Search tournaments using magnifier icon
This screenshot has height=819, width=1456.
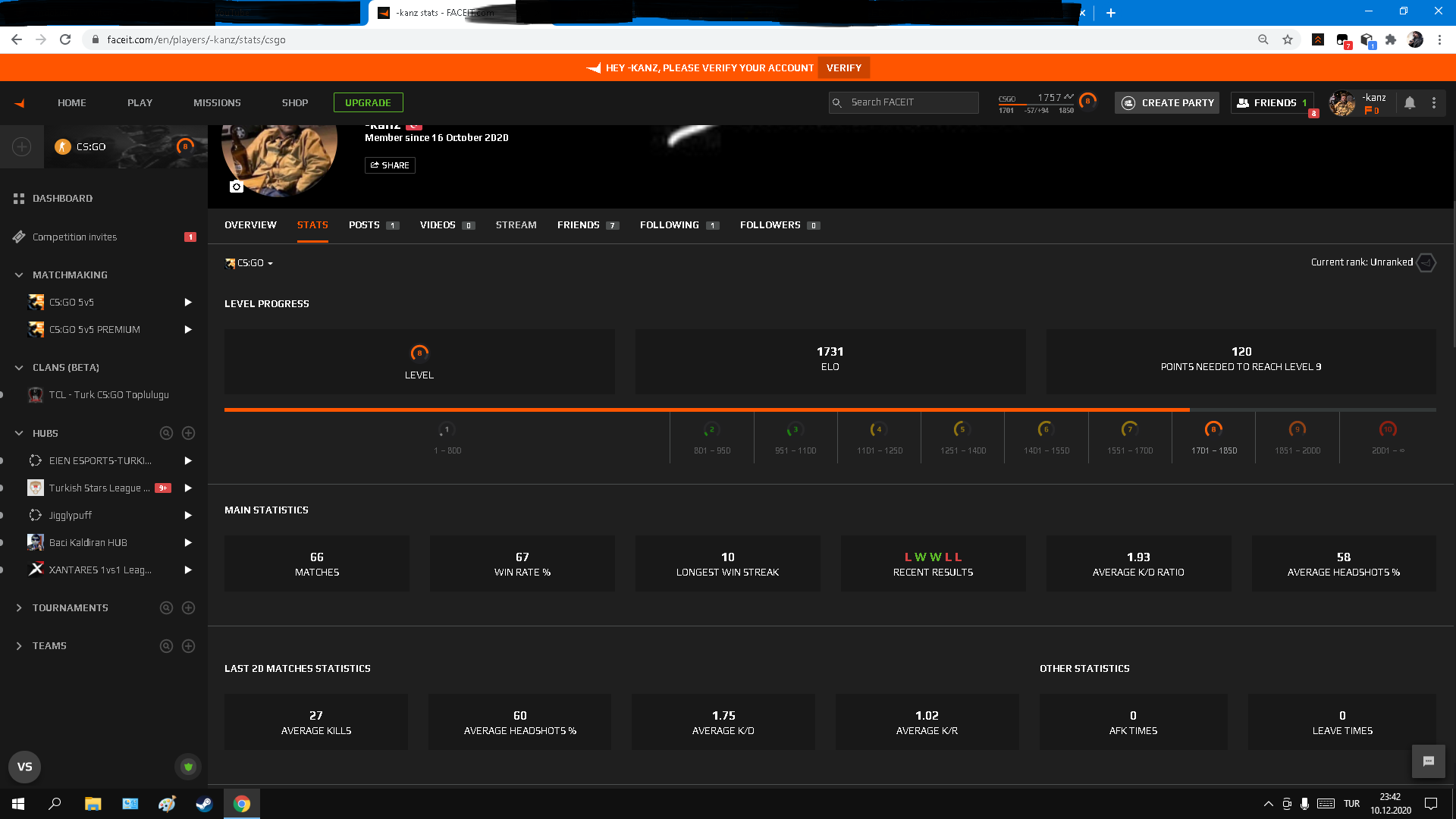coord(166,607)
